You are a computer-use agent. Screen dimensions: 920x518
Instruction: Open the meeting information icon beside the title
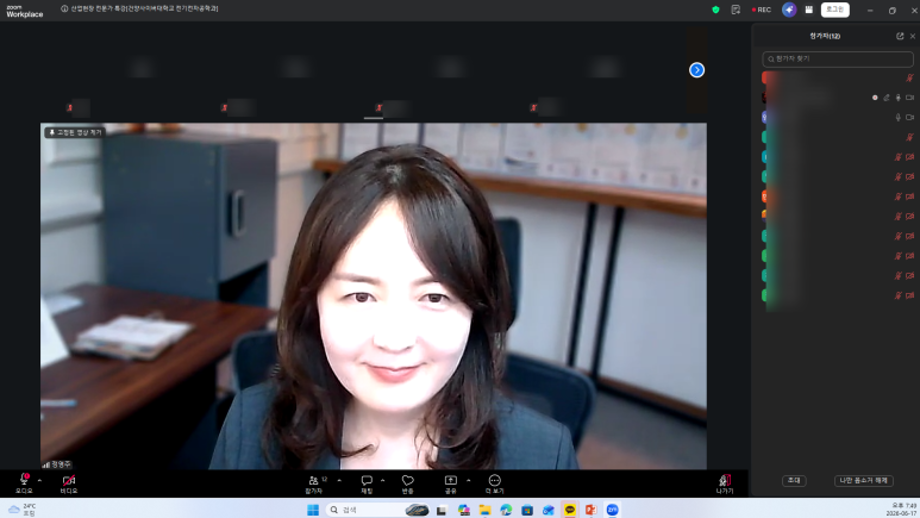[65, 9]
